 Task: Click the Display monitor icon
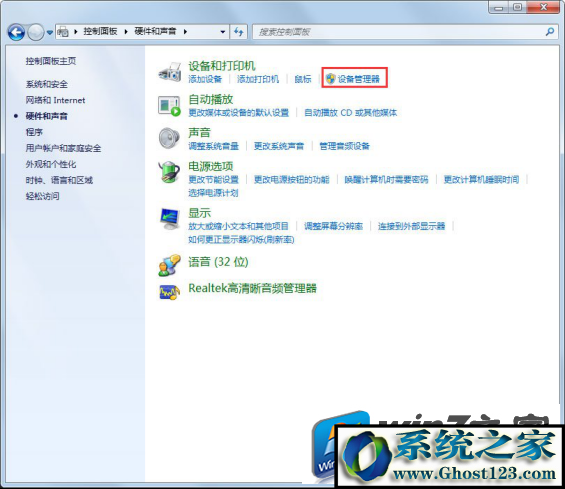[x=169, y=219]
